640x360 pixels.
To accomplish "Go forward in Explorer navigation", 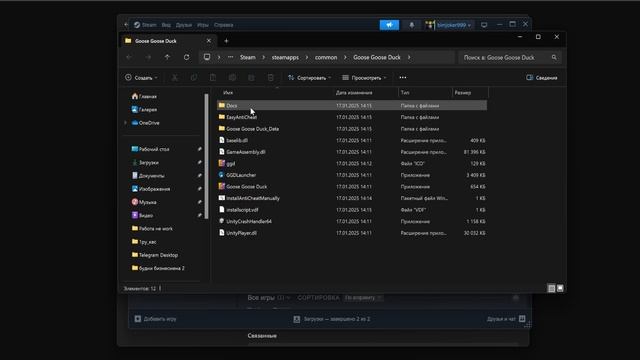I will (x=148, y=57).
